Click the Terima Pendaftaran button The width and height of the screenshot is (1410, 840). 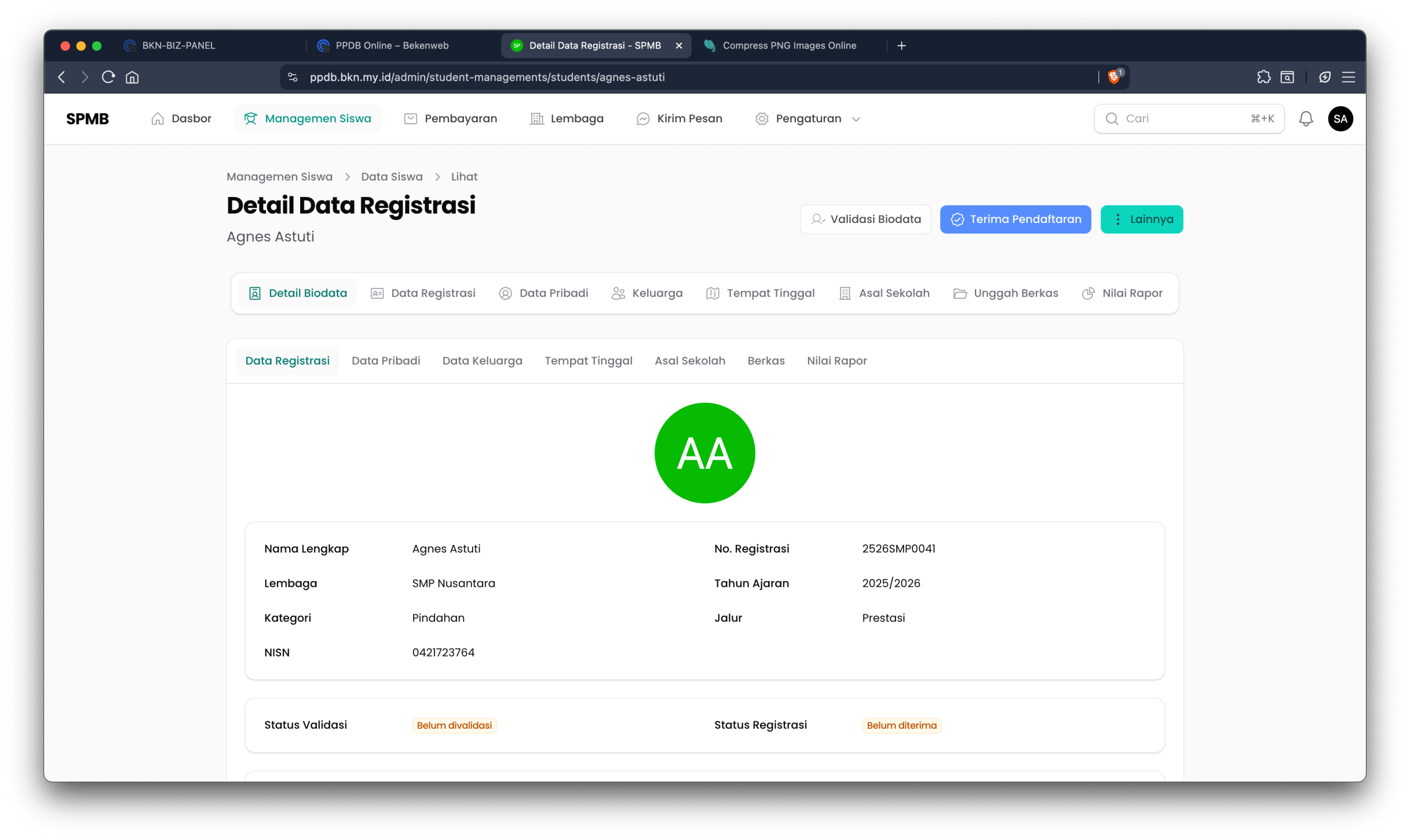[x=1015, y=220]
